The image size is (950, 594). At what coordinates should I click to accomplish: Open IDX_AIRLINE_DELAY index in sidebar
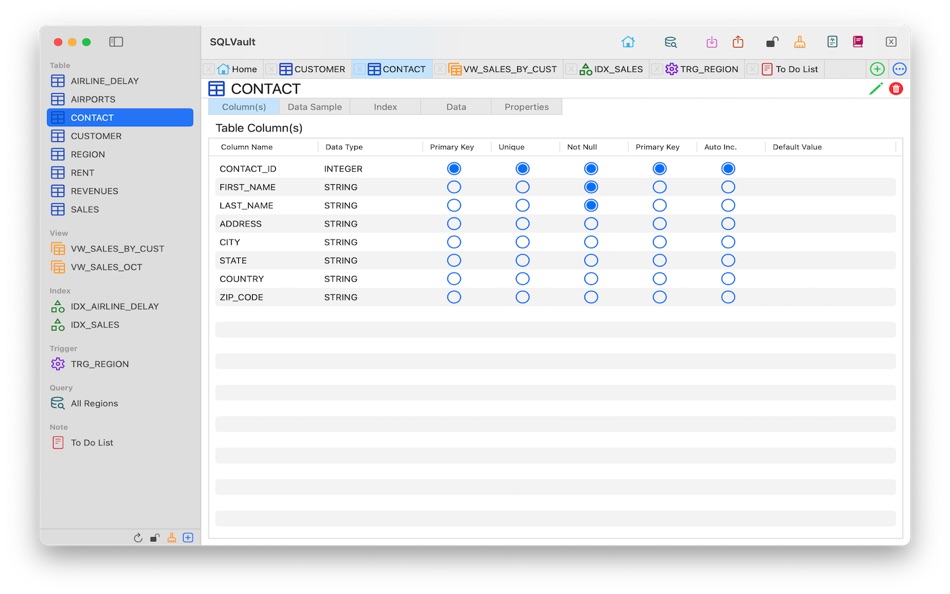120,306
